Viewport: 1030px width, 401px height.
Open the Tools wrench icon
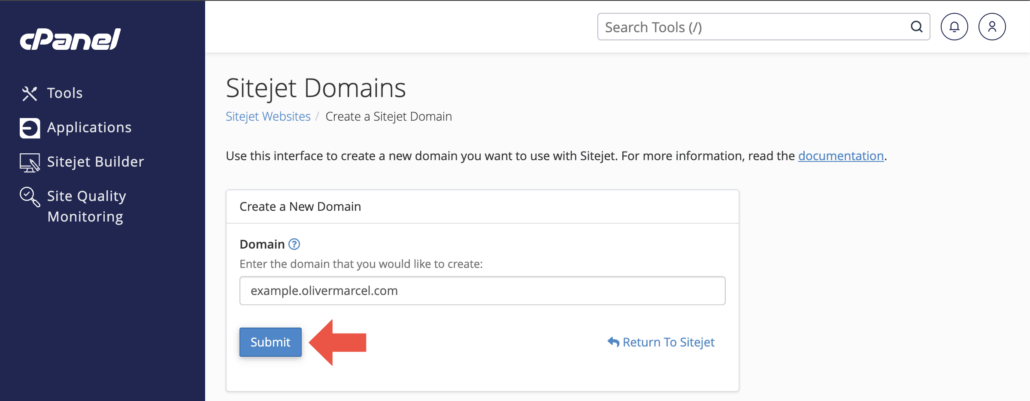coord(30,93)
